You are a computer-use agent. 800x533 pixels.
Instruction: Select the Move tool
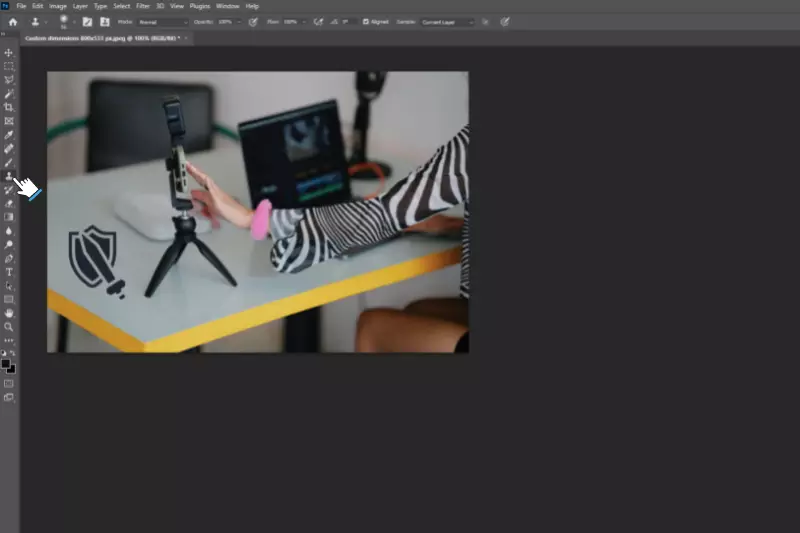click(x=9, y=53)
